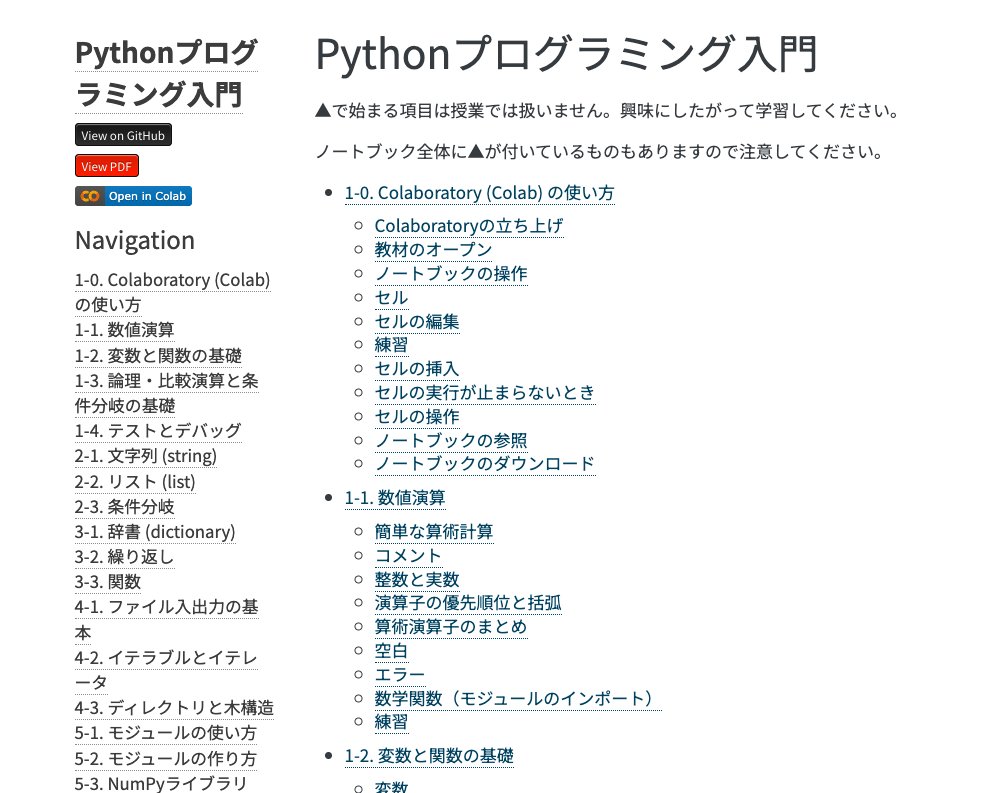Open sidebar title Pythonプログラミング入門 link
The height and width of the screenshot is (793, 1006).
166,73
